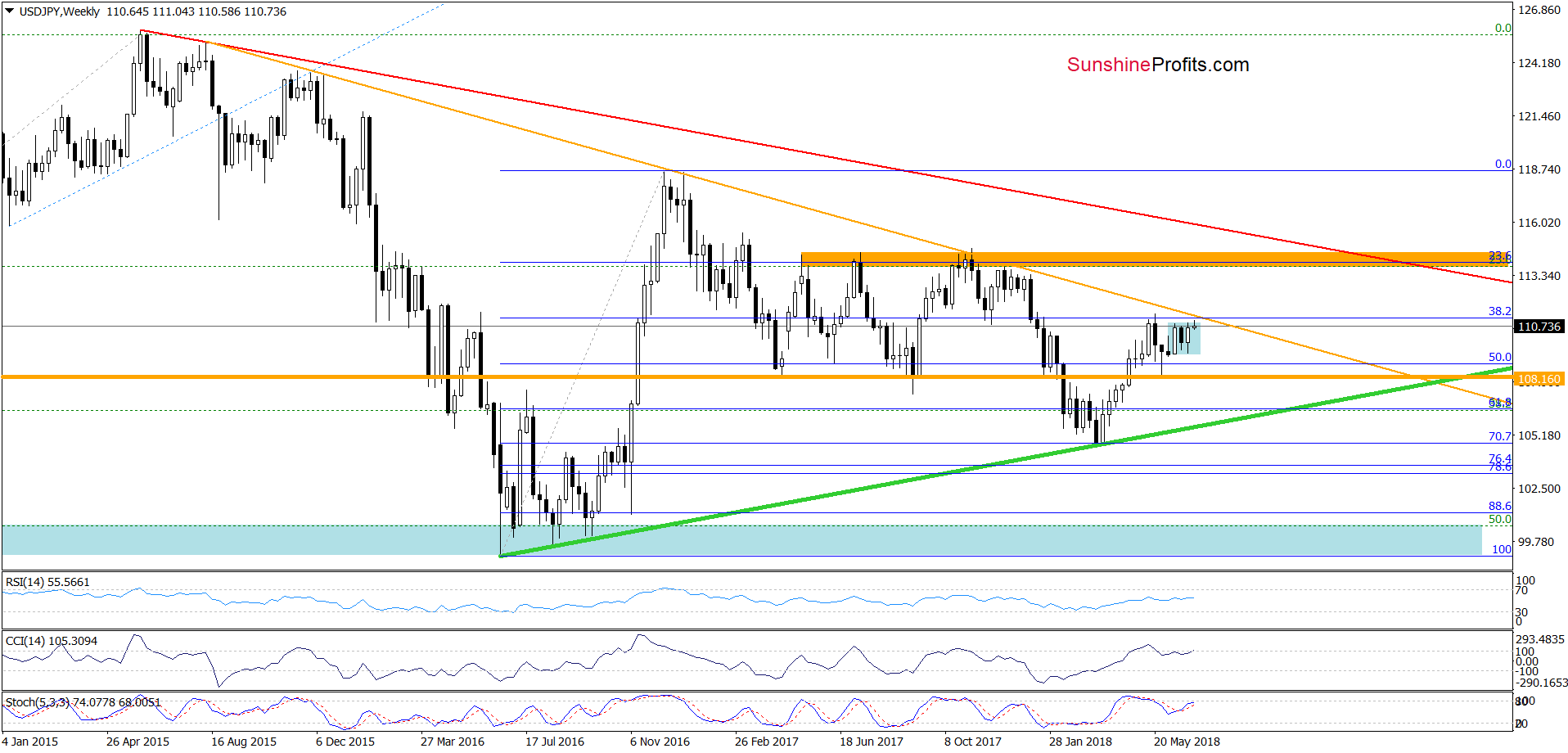Select the CCI scale value -290.1653
This screenshot has height=753, width=1568.
point(1541,683)
